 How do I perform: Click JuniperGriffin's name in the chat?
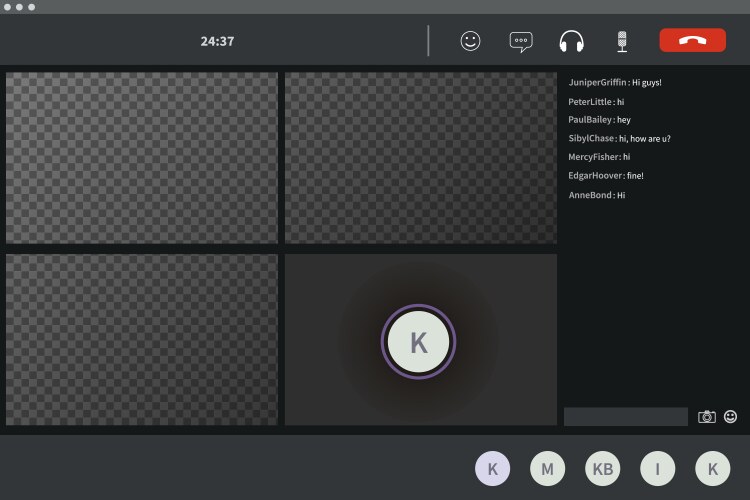pos(597,83)
